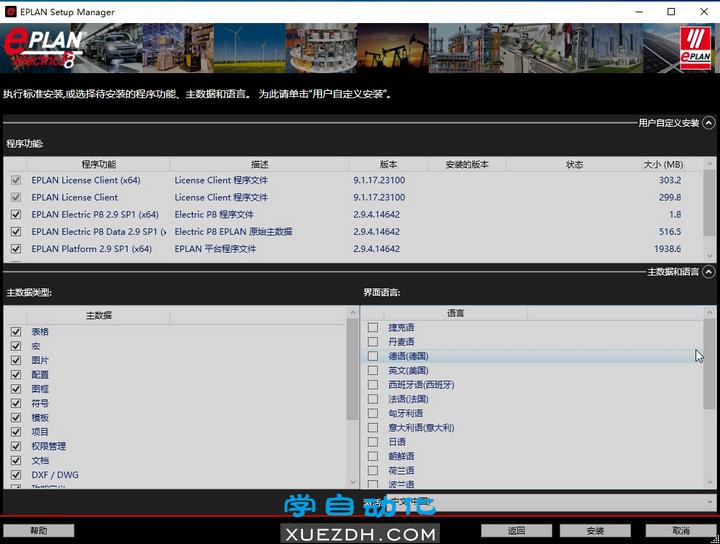Select the 朝鲜语 language row
This screenshot has width=720, height=544.
(x=532, y=456)
